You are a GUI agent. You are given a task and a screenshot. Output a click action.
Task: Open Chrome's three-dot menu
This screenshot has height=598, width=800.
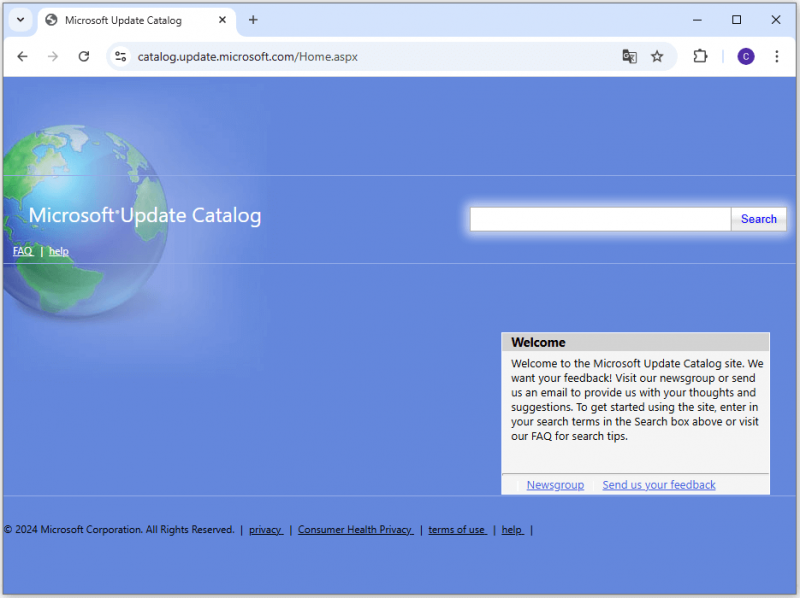(777, 56)
